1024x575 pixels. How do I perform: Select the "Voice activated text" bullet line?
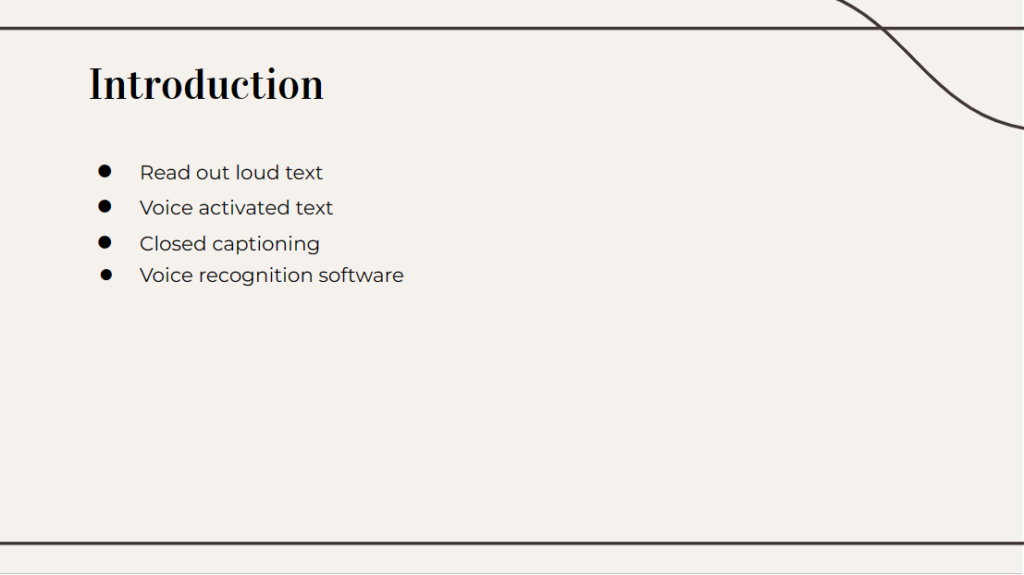(236, 208)
